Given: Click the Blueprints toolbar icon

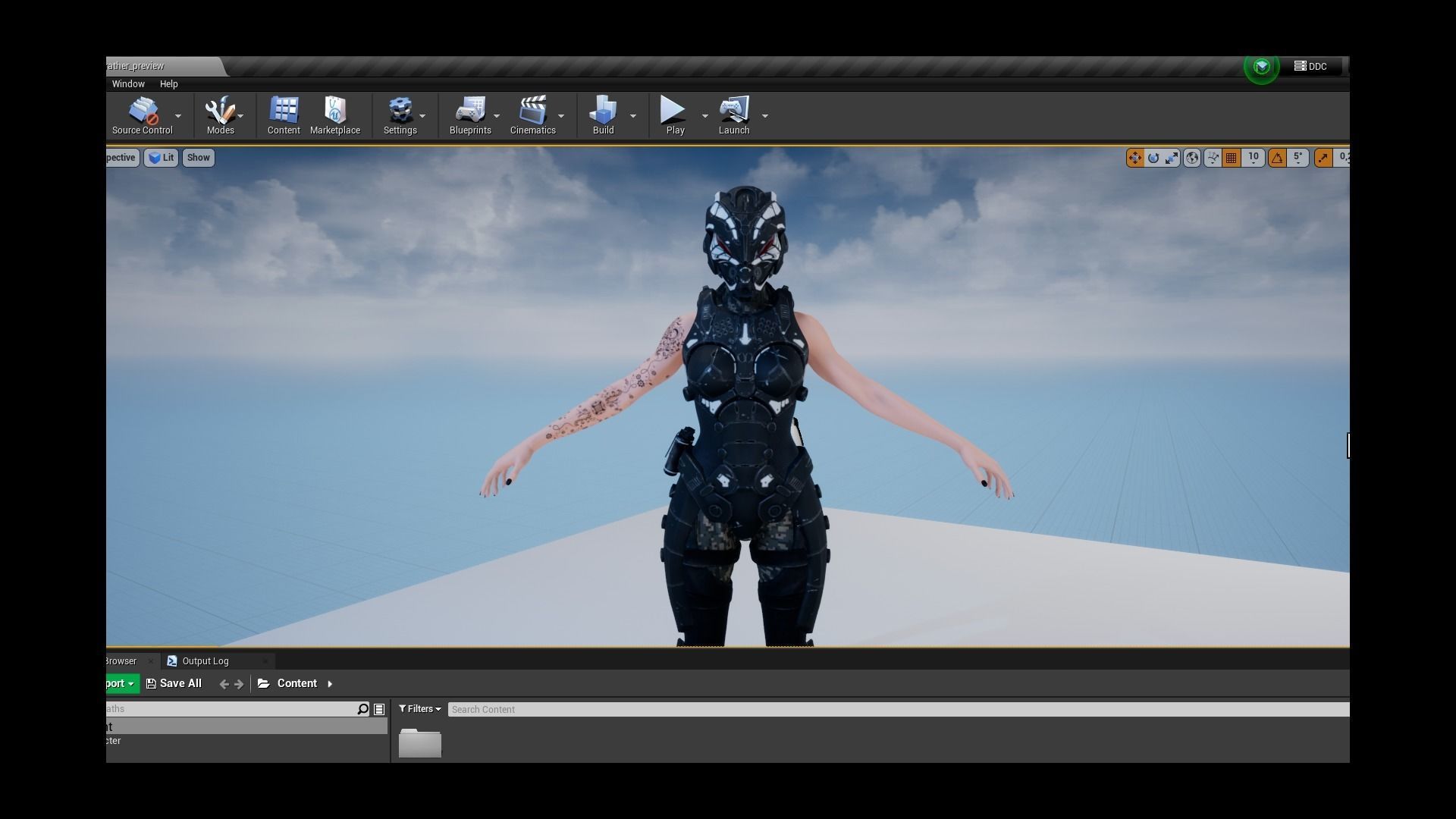Looking at the screenshot, I should click(x=469, y=115).
